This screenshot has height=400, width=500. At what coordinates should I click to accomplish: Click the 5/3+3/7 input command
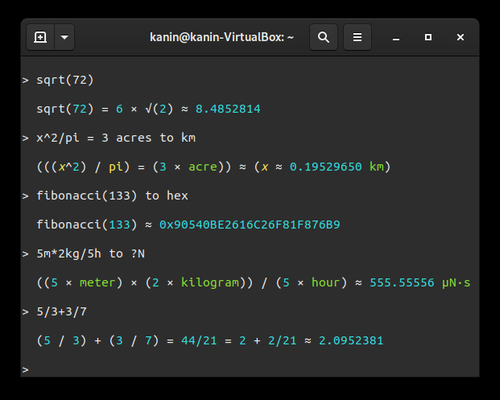tap(62, 312)
